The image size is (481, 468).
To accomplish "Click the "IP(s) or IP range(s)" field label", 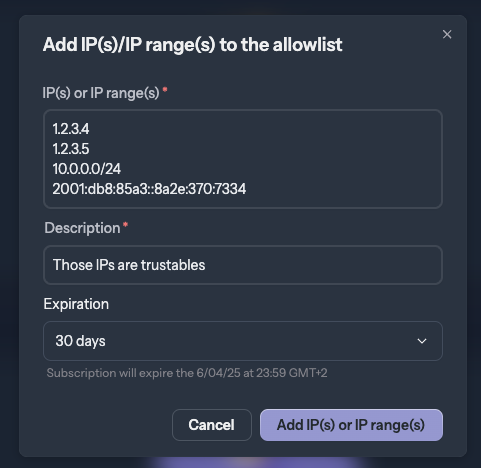I will pyautogui.click(x=101, y=93).
